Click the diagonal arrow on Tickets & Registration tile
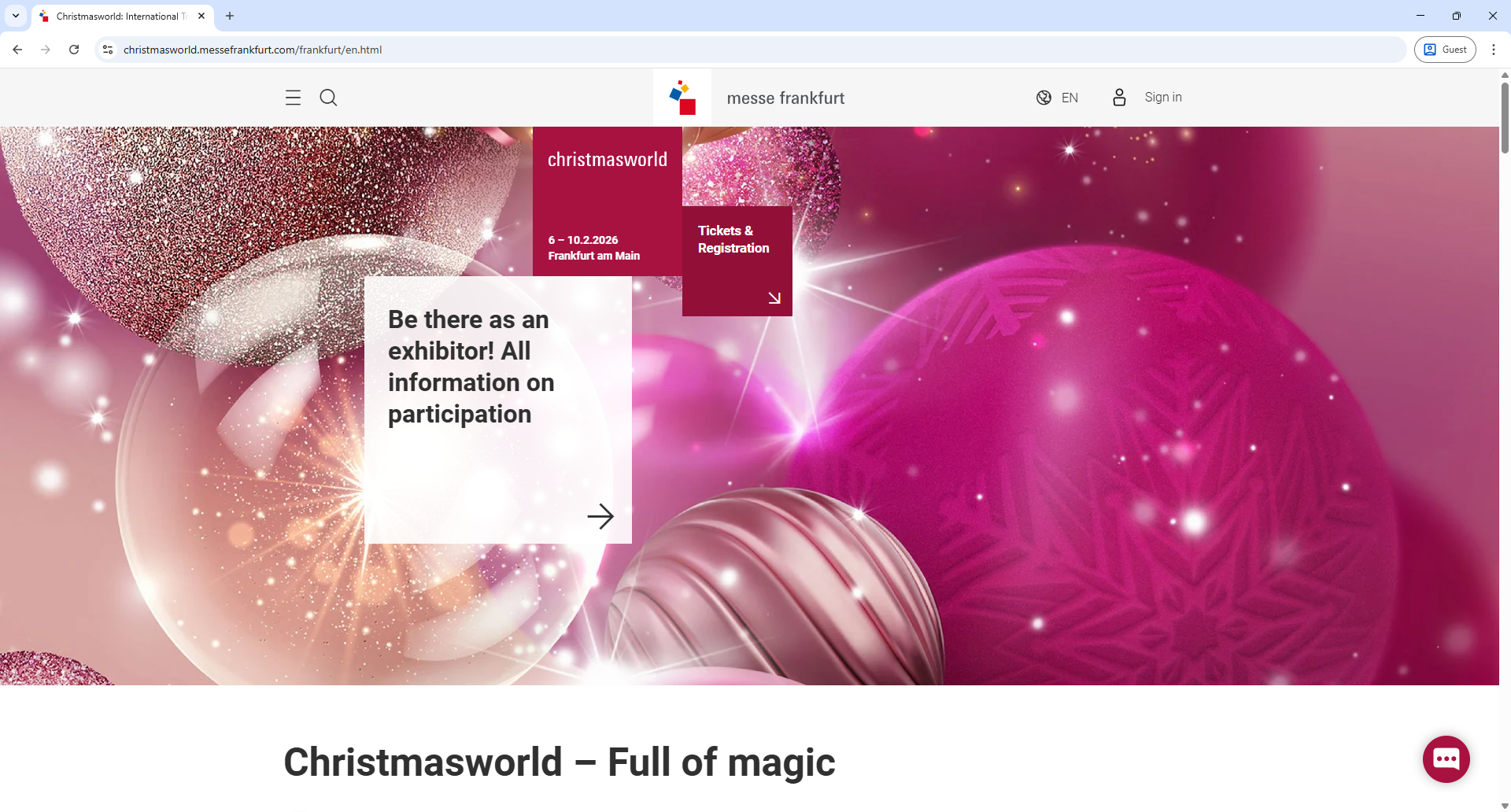The width and height of the screenshot is (1511, 812). [774, 297]
